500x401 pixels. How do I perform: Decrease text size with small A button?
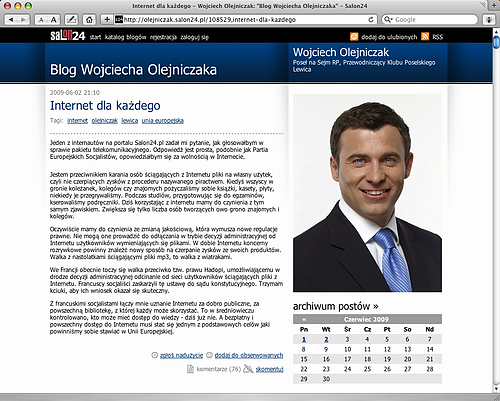pos(41,20)
